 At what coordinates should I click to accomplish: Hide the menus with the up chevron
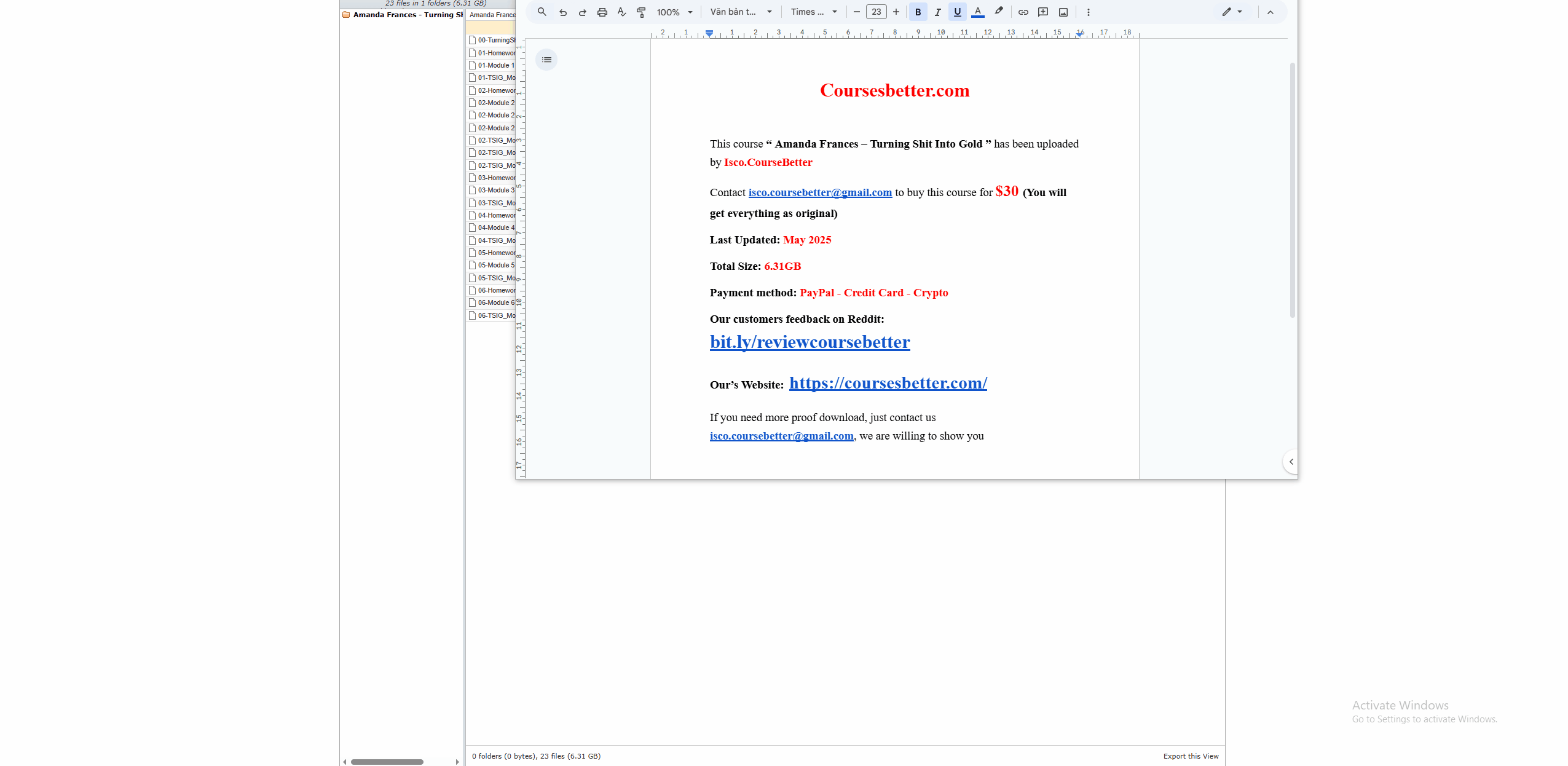(1270, 12)
